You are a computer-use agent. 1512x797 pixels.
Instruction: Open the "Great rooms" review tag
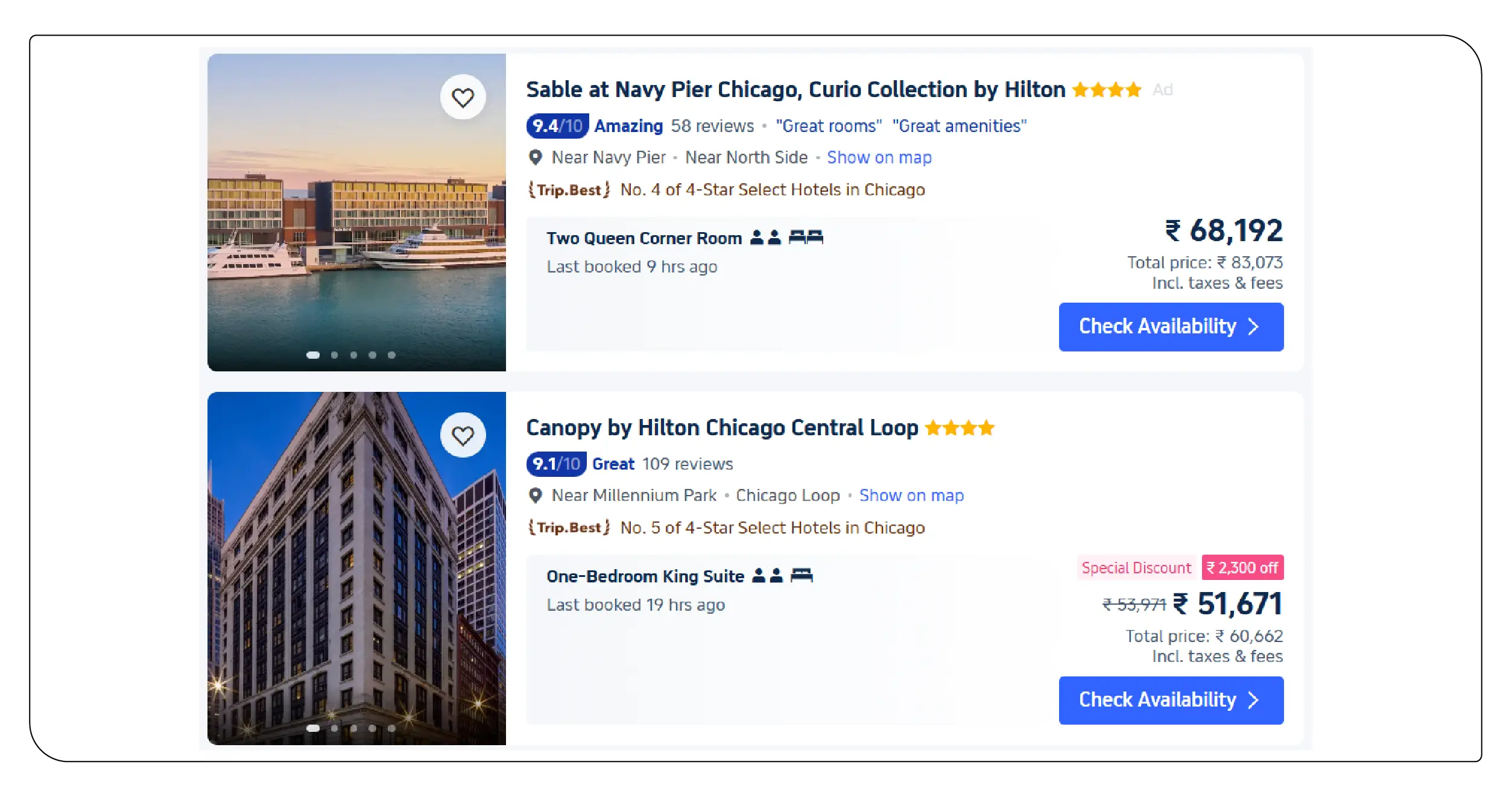[x=829, y=126]
